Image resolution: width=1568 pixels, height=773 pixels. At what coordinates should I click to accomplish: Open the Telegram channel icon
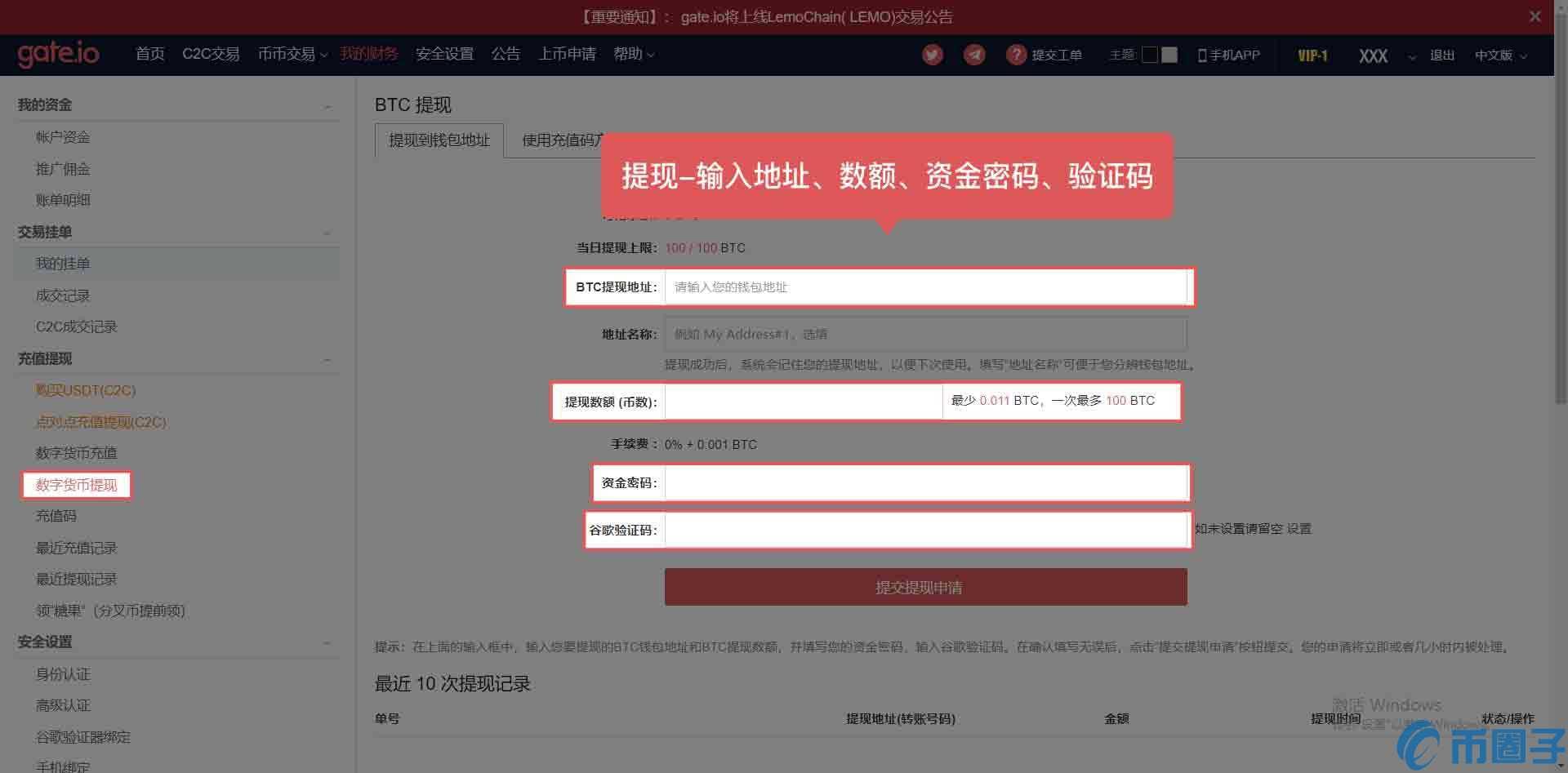click(973, 54)
